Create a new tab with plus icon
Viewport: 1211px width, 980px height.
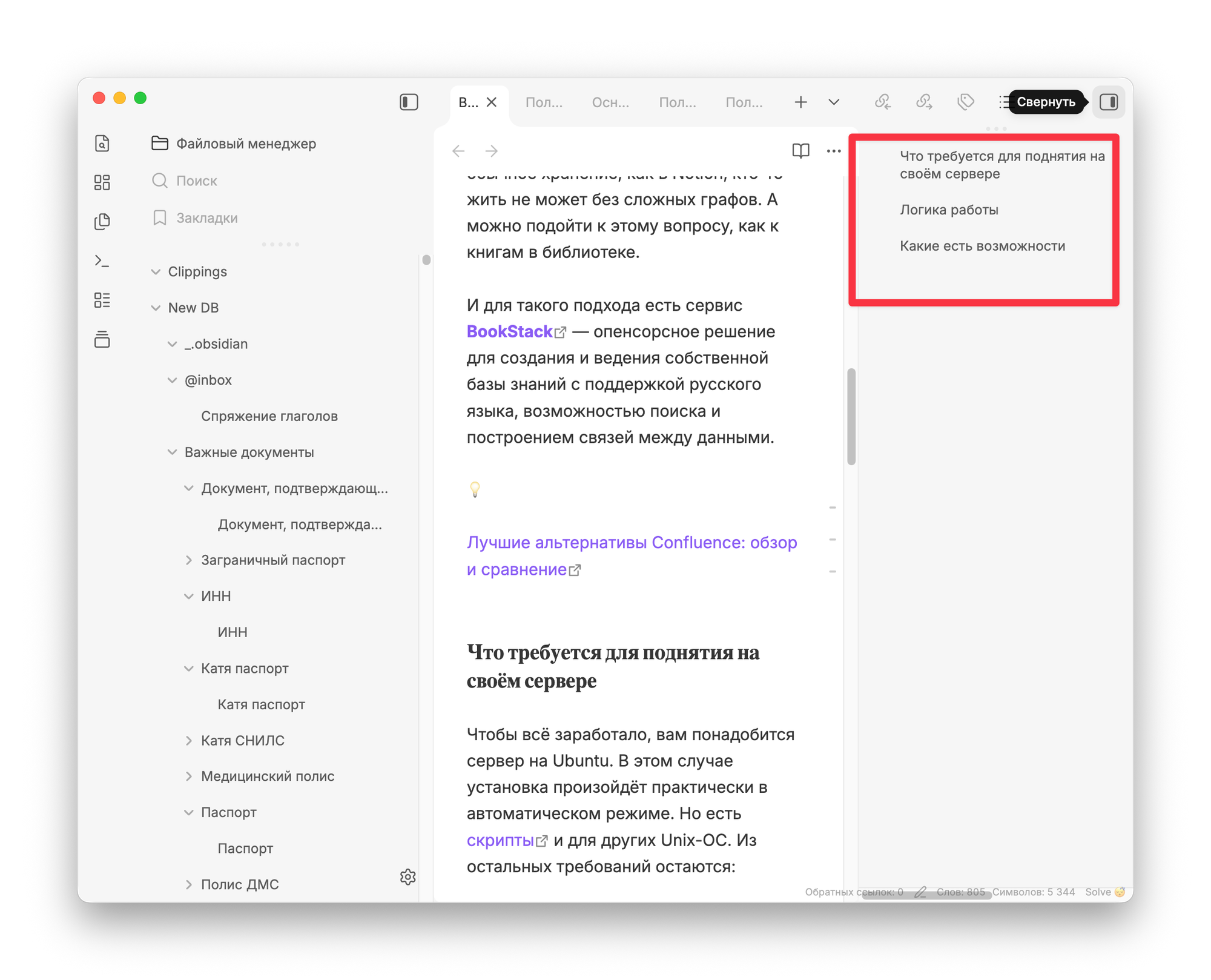tap(800, 102)
